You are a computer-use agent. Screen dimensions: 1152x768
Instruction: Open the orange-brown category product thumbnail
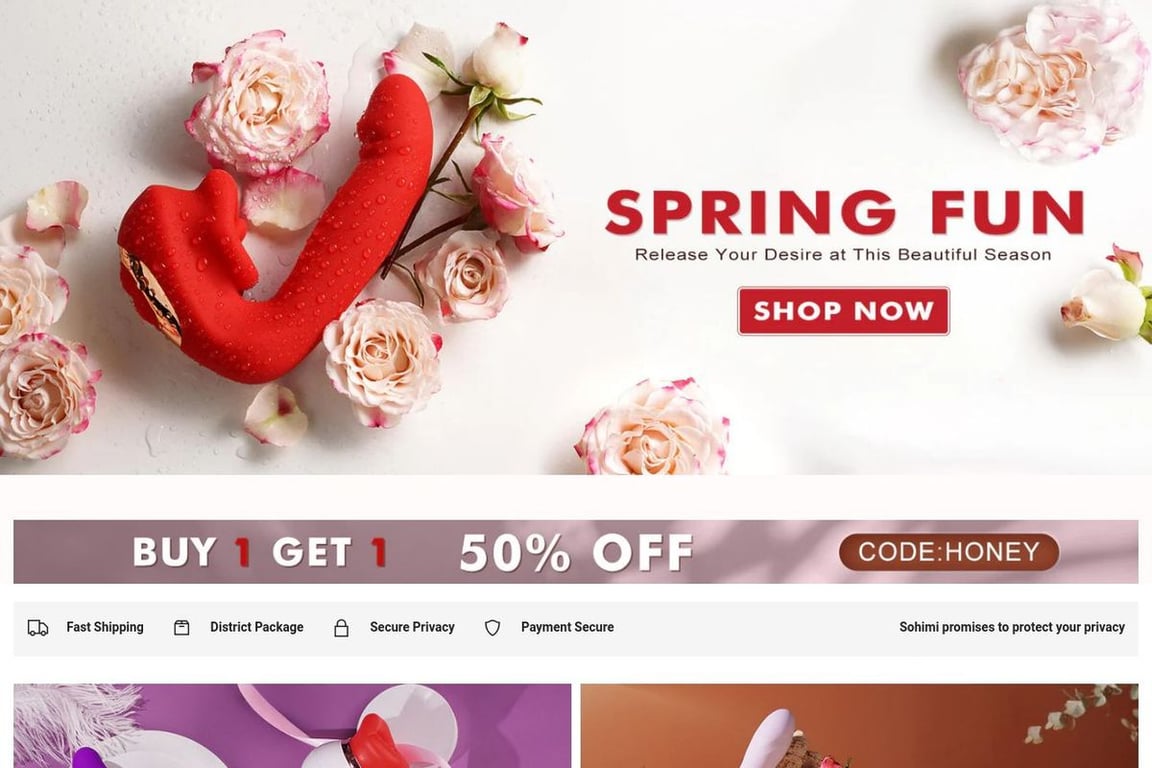click(860, 726)
